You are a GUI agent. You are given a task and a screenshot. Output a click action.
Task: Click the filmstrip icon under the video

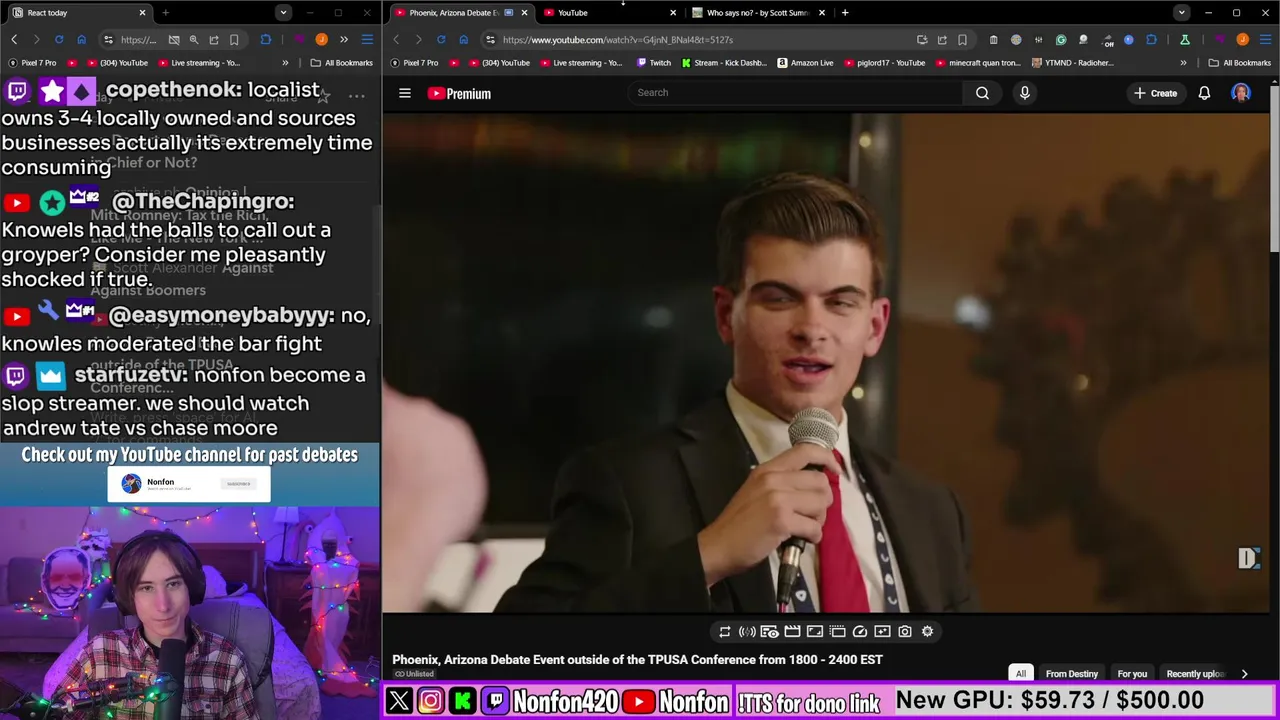[792, 631]
